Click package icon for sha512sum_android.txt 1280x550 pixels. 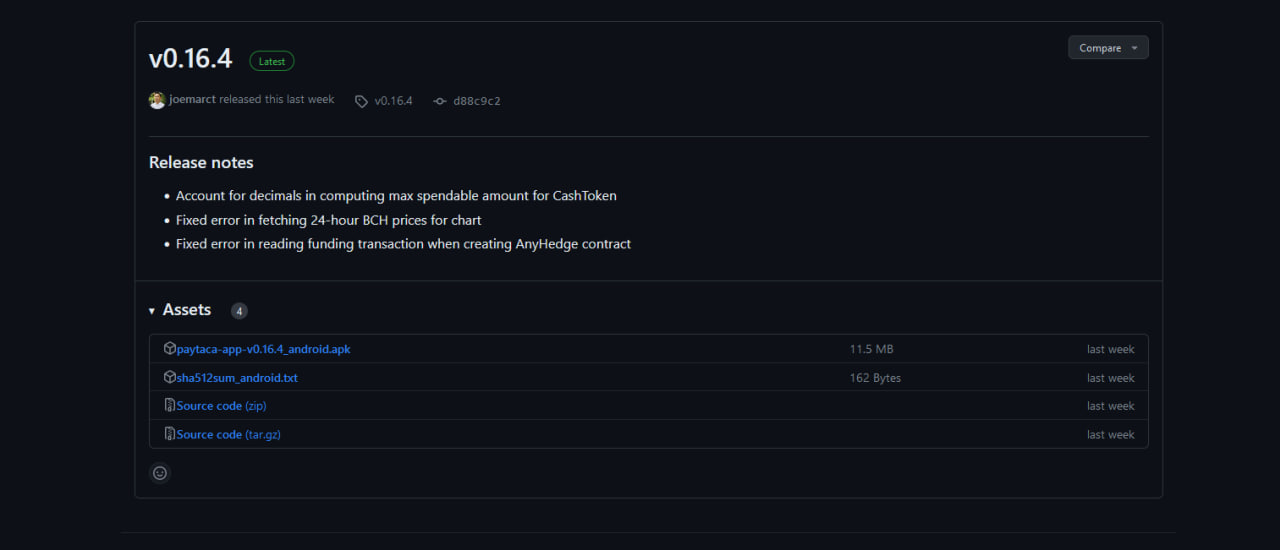170,377
